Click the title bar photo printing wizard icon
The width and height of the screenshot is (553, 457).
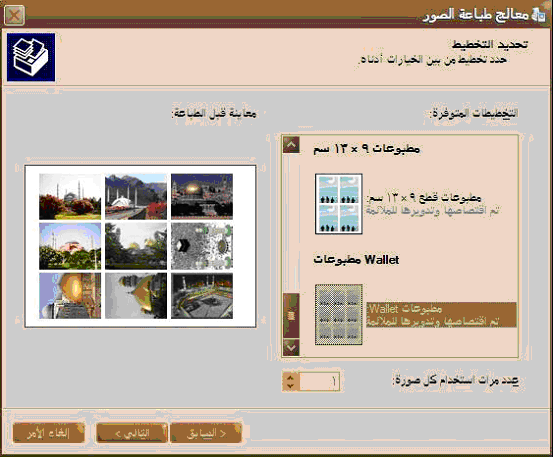538,15
